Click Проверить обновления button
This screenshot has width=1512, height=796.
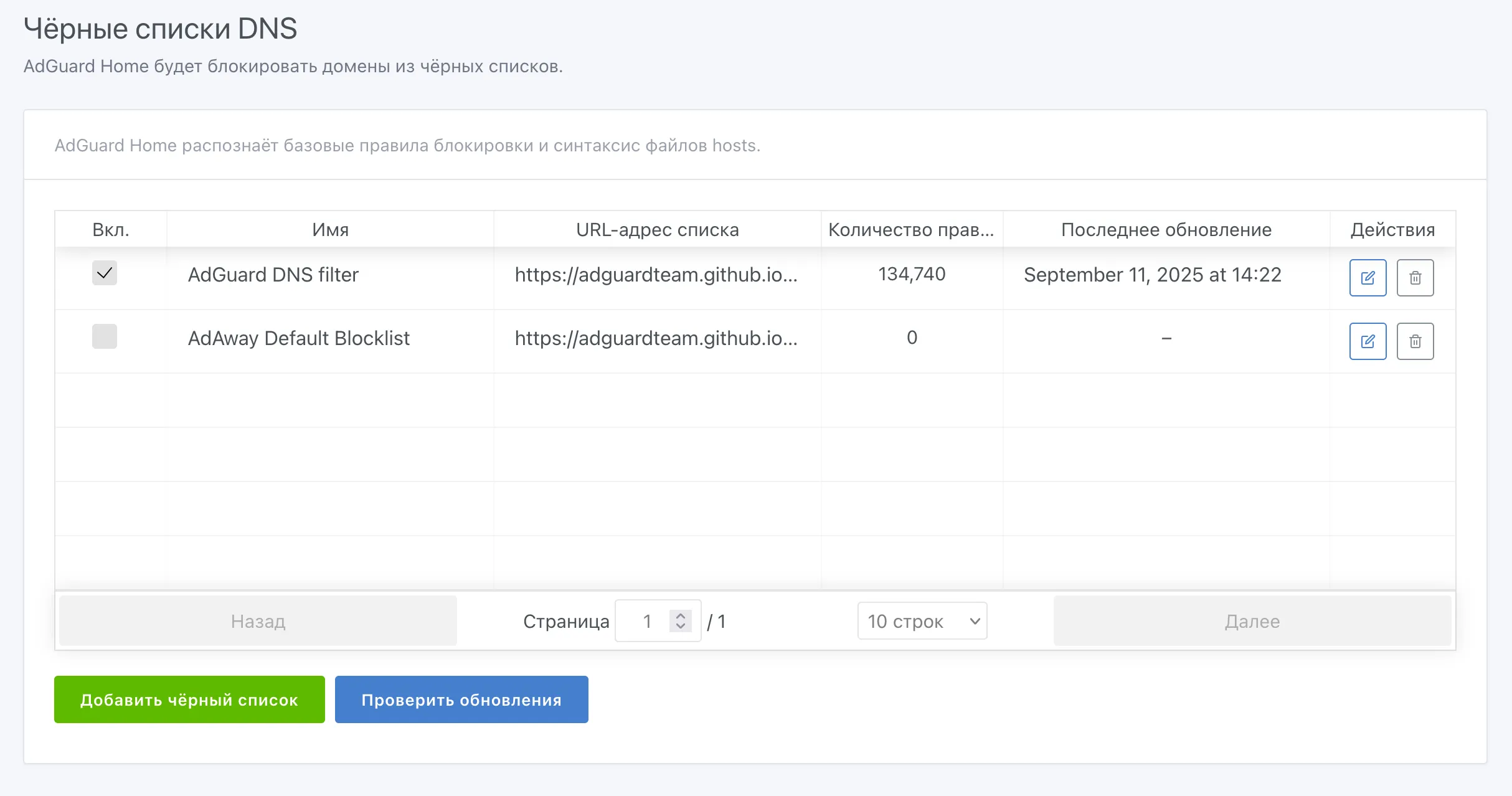[x=461, y=699]
